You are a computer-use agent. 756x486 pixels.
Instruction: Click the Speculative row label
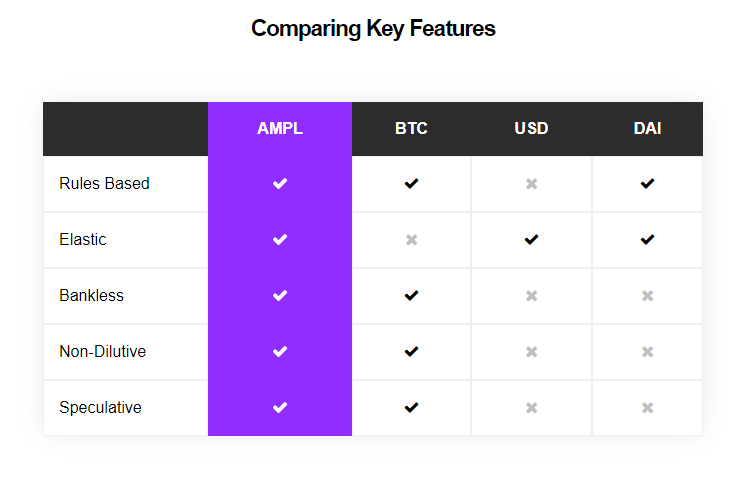100,408
